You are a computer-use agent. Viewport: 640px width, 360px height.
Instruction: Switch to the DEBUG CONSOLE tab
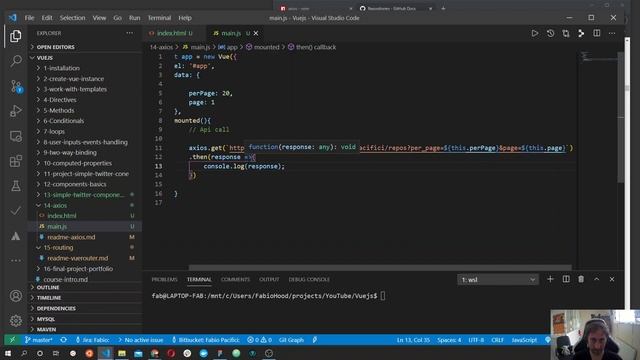309,280
